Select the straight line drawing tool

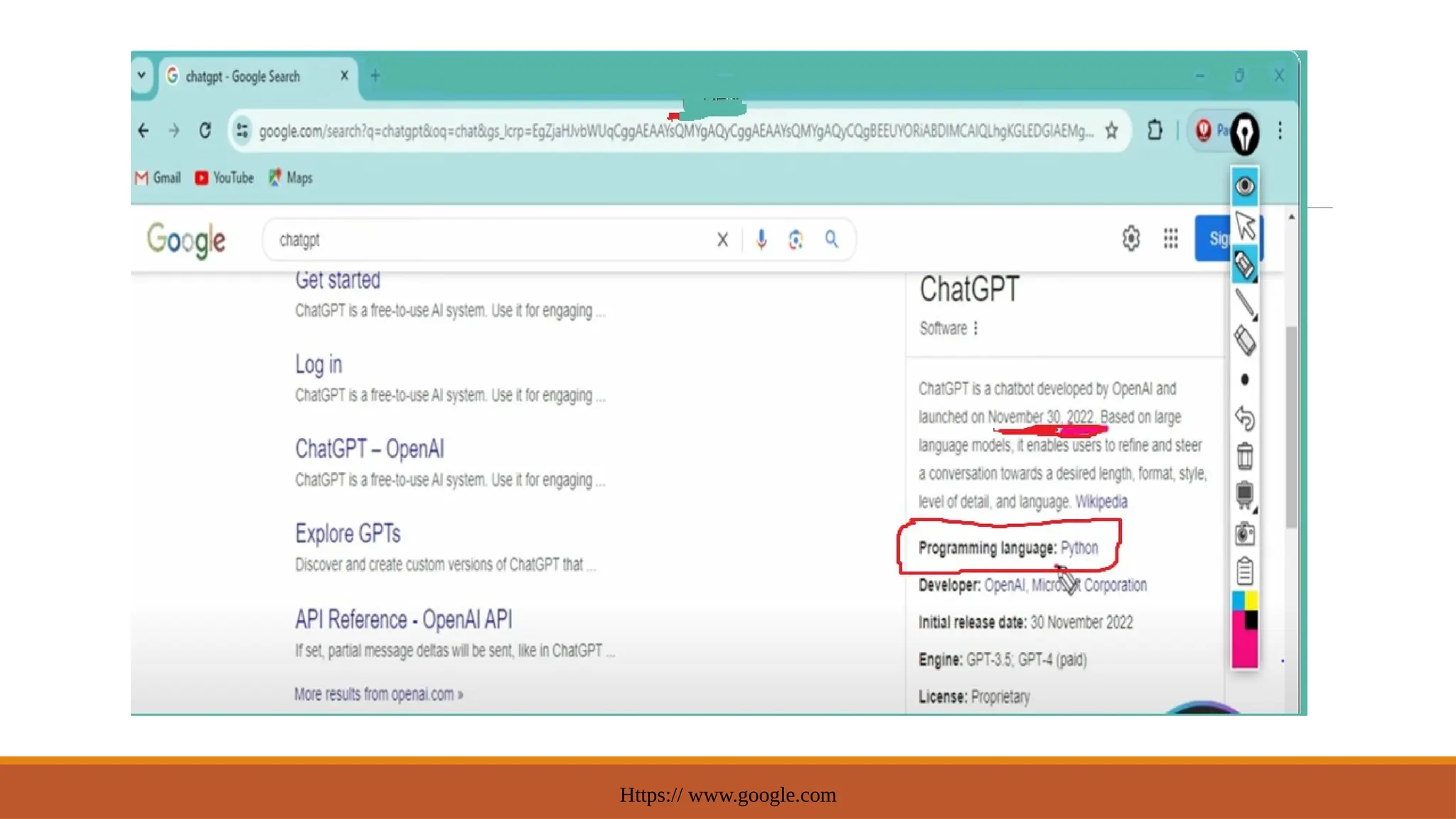click(1245, 304)
